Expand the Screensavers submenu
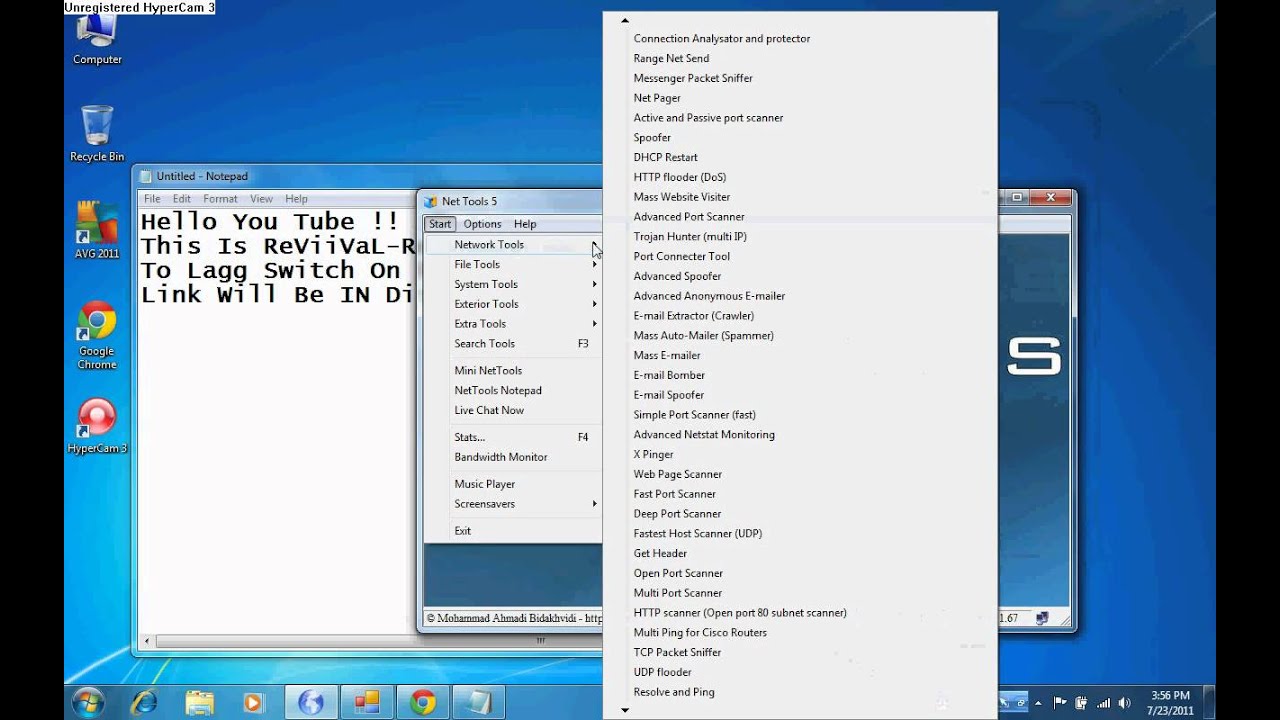 [x=513, y=504]
